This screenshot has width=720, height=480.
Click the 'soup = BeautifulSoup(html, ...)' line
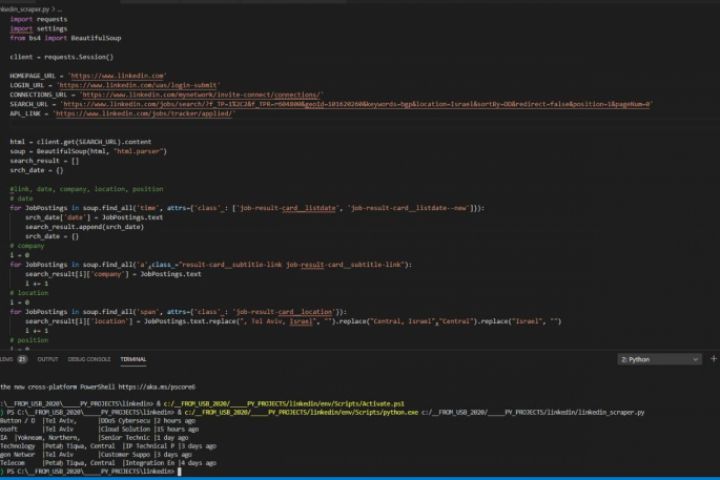coord(88,151)
